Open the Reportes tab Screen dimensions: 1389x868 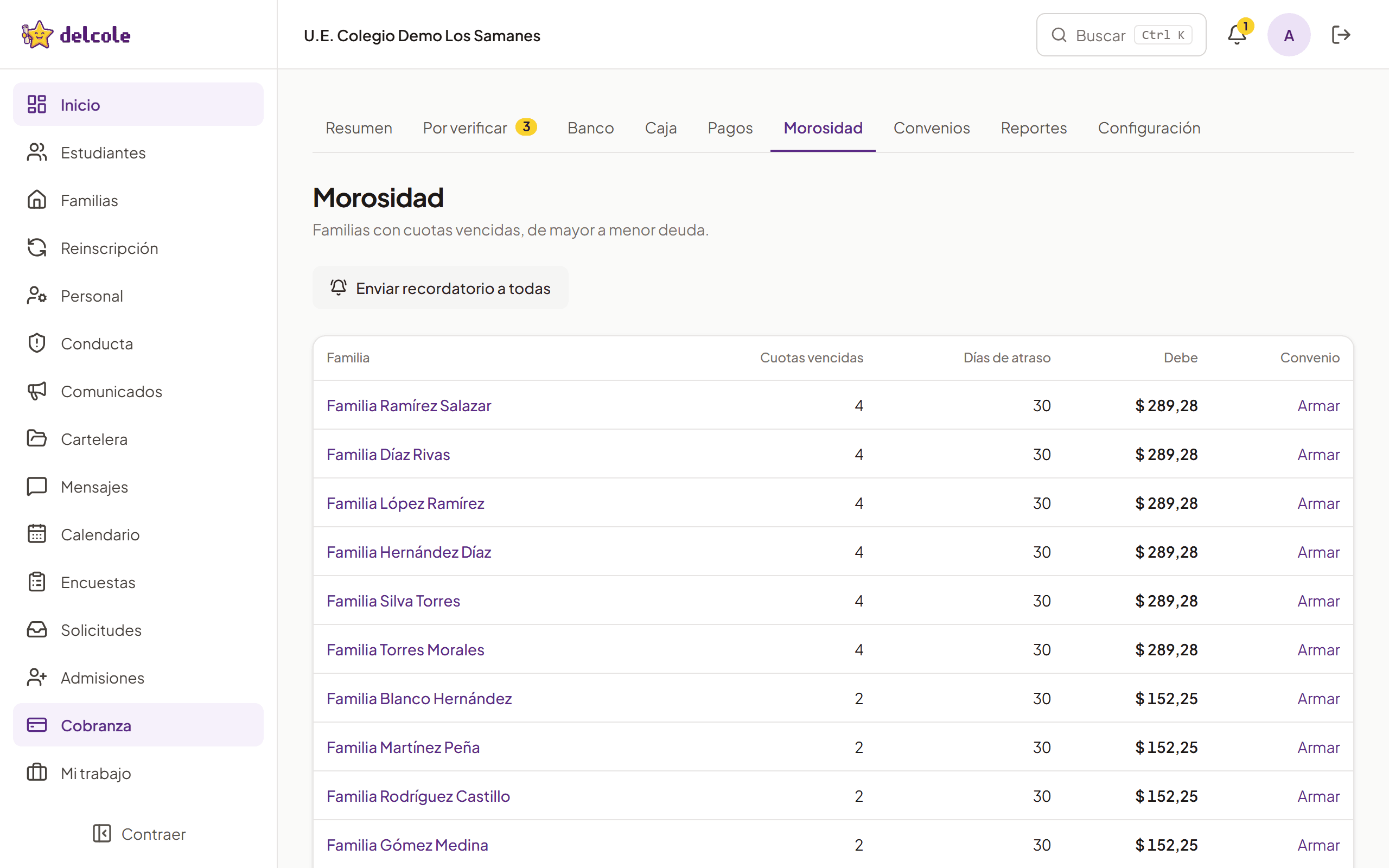(x=1034, y=127)
